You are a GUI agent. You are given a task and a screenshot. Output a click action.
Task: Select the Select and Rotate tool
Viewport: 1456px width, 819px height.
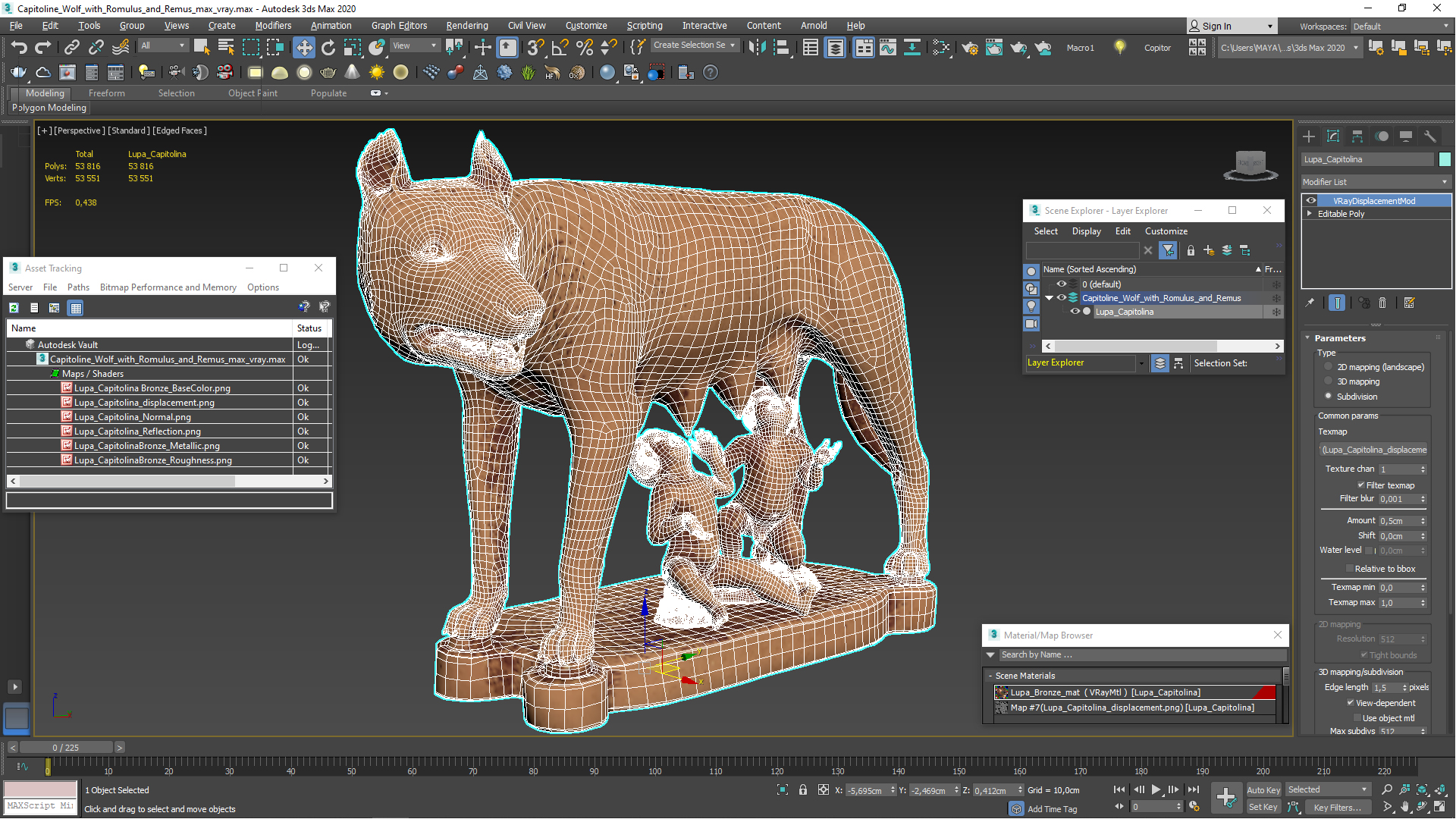[x=328, y=47]
